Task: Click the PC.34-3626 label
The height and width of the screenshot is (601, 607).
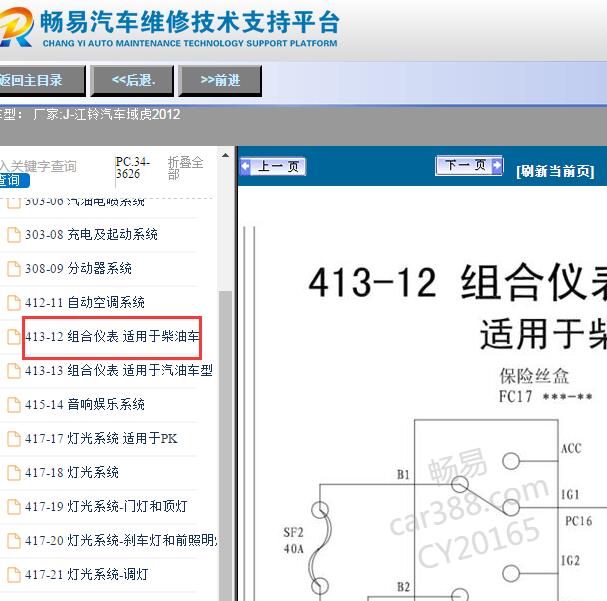Action: point(132,168)
